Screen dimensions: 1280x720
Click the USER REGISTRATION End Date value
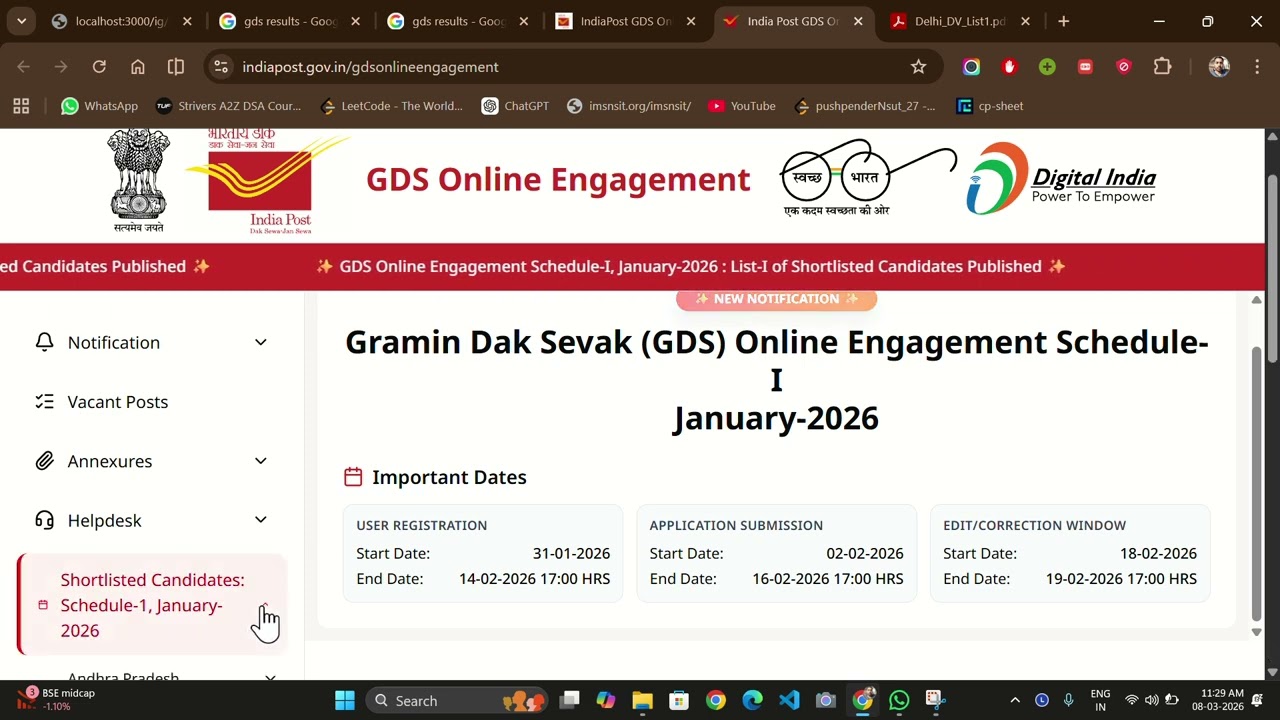click(x=534, y=579)
